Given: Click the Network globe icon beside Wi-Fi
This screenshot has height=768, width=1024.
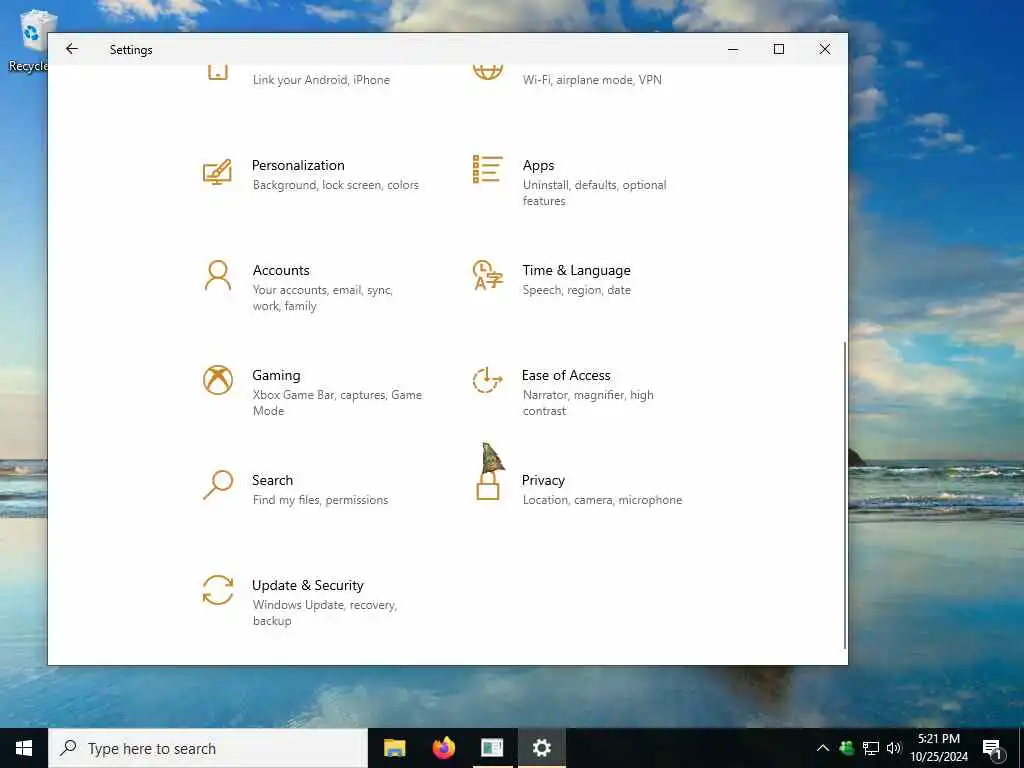Looking at the screenshot, I should 488,72.
